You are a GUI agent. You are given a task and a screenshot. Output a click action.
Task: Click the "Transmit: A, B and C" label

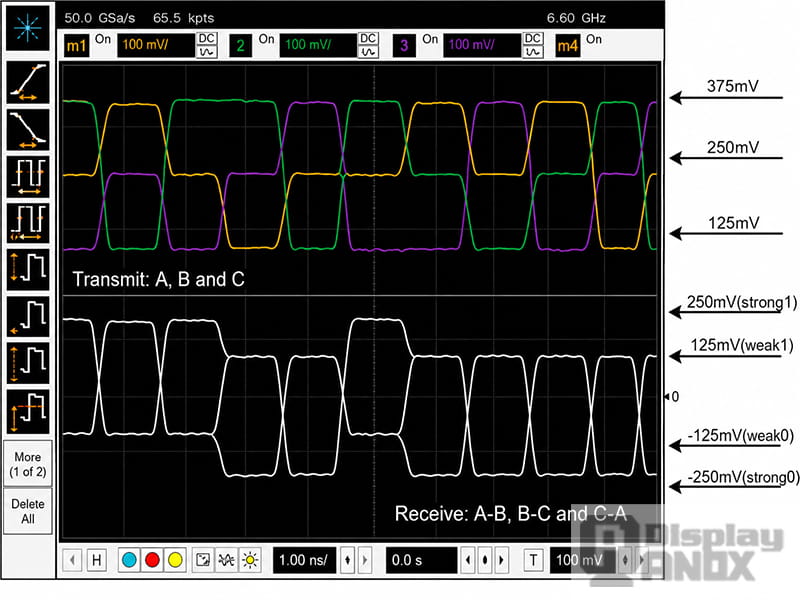[x=158, y=279]
